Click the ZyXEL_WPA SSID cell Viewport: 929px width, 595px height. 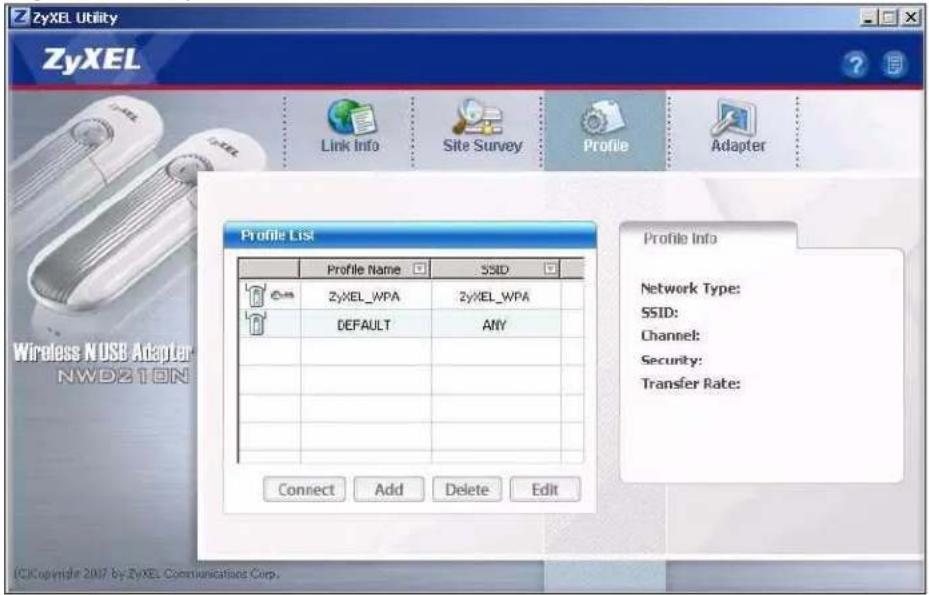(495, 296)
